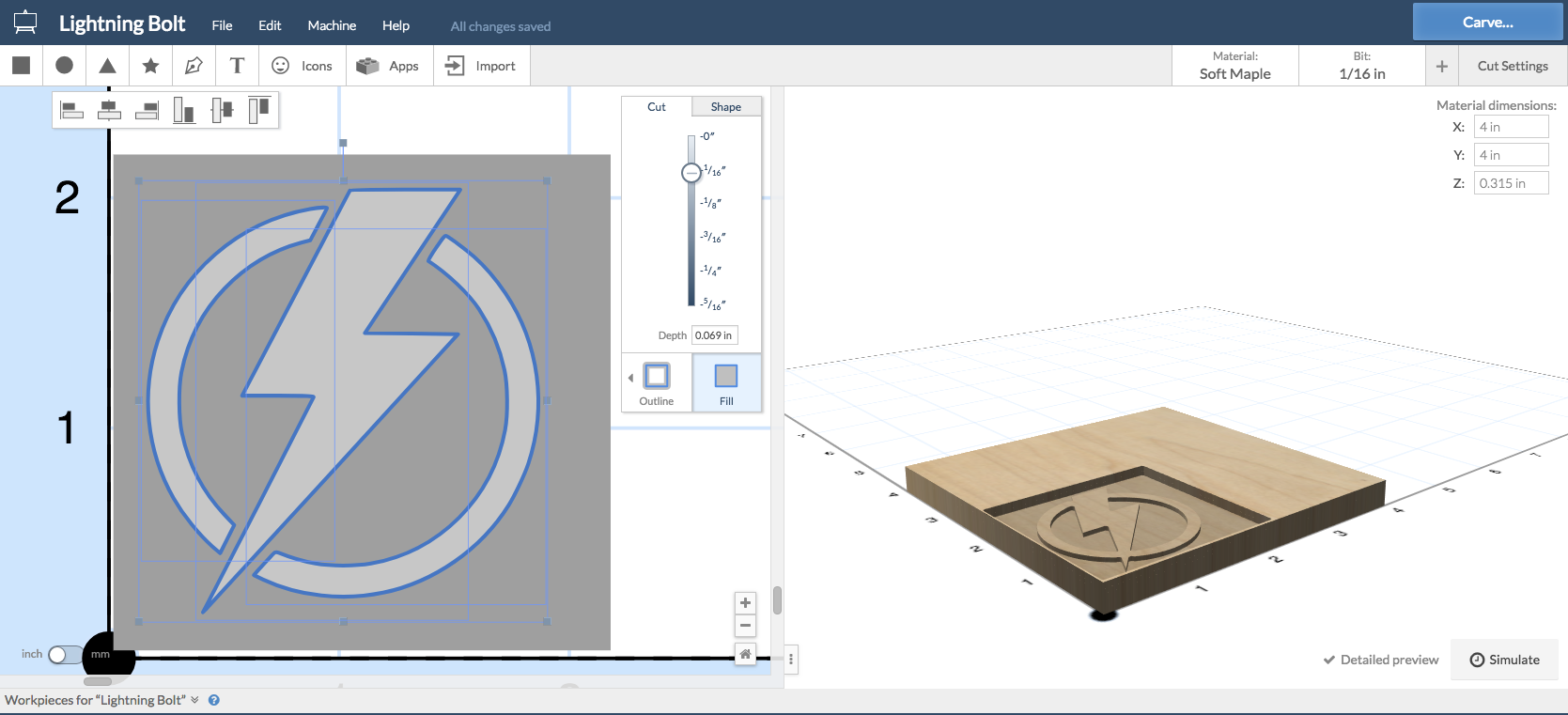This screenshot has width=1568, height=715.
Task: Select the Pen drawing tool
Action: click(194, 65)
